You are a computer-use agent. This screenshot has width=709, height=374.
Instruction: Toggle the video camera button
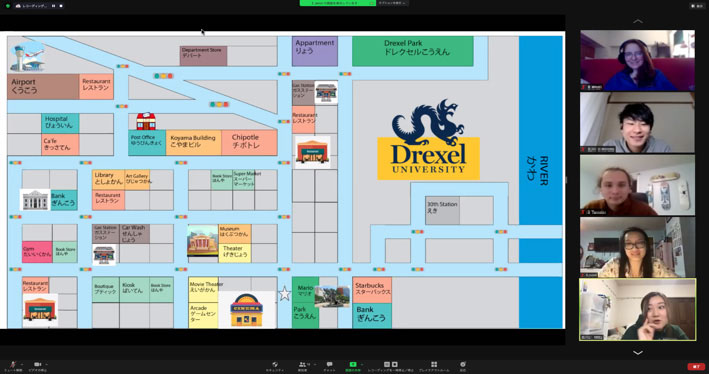38,365
